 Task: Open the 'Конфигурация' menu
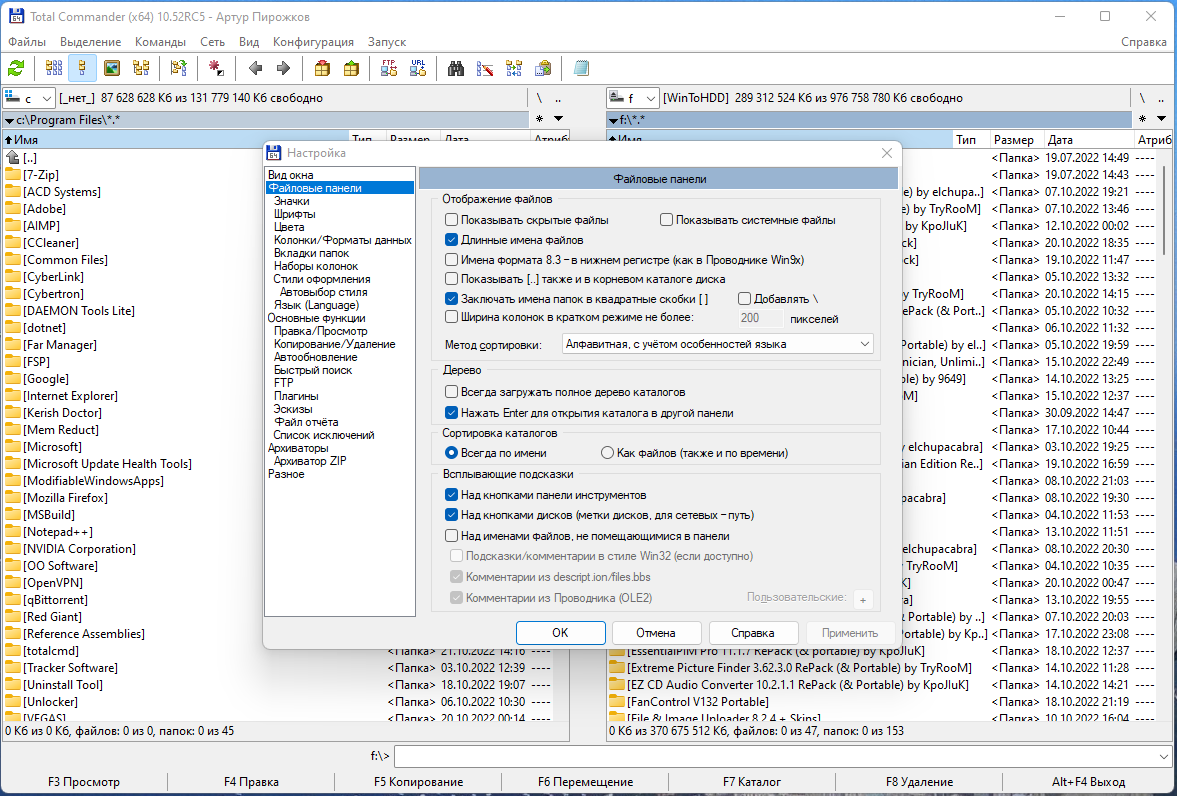[x=314, y=42]
